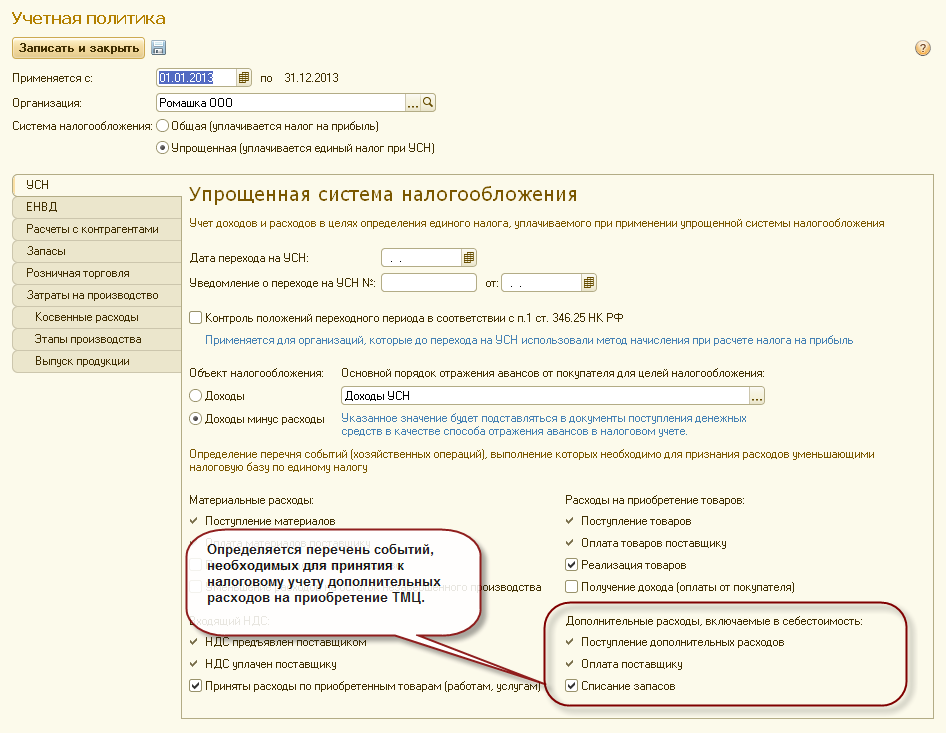The height and width of the screenshot is (733, 946).
Task: Click the Доходы УСН advance field
Action: pyautogui.click(x=545, y=396)
